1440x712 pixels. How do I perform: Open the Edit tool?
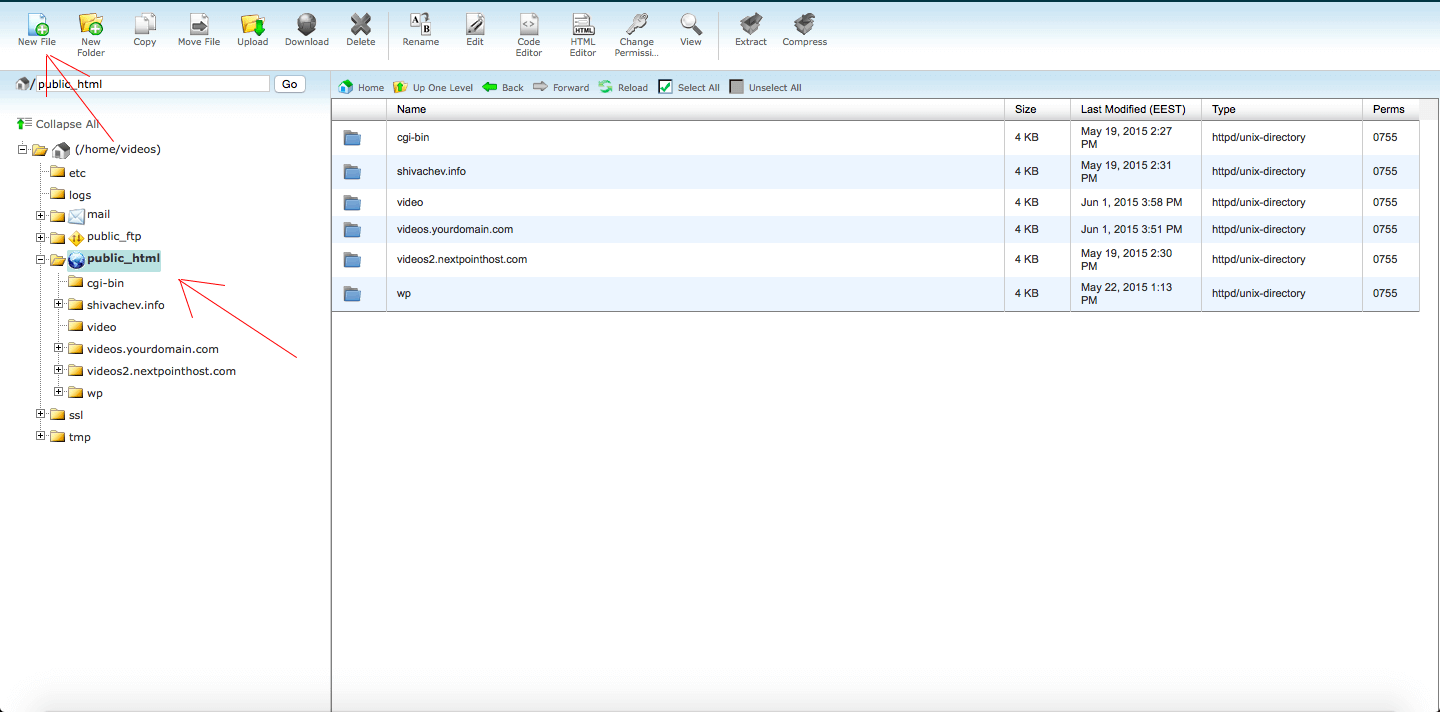pyautogui.click(x=475, y=24)
